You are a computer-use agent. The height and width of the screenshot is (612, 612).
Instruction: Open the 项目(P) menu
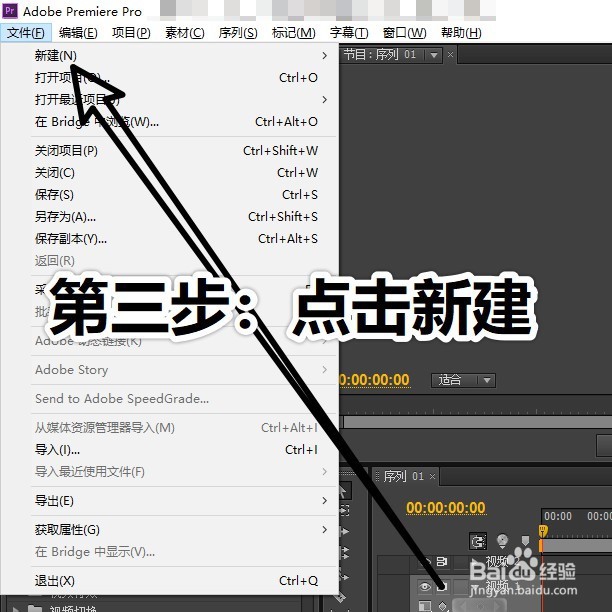(x=131, y=32)
